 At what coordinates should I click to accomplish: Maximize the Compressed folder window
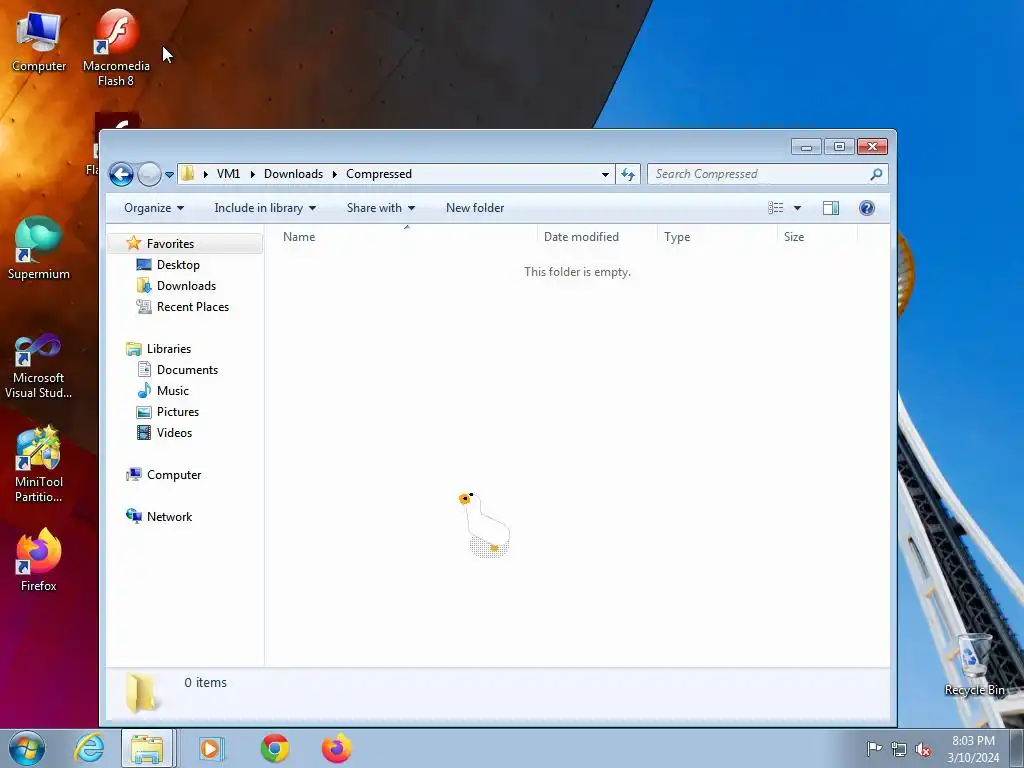point(839,146)
